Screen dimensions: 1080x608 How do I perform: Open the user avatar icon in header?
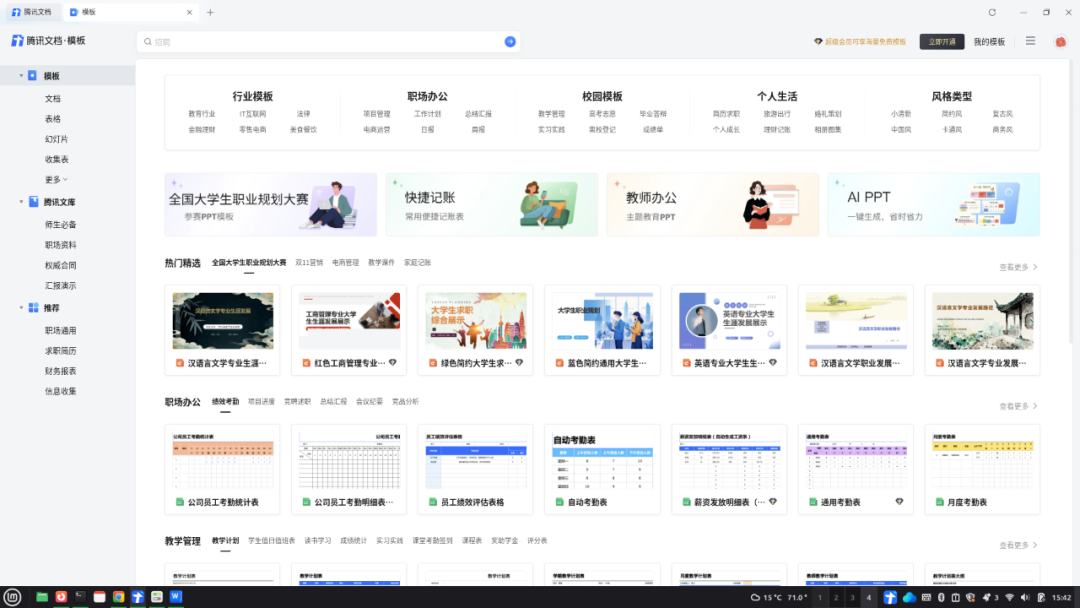point(1061,42)
